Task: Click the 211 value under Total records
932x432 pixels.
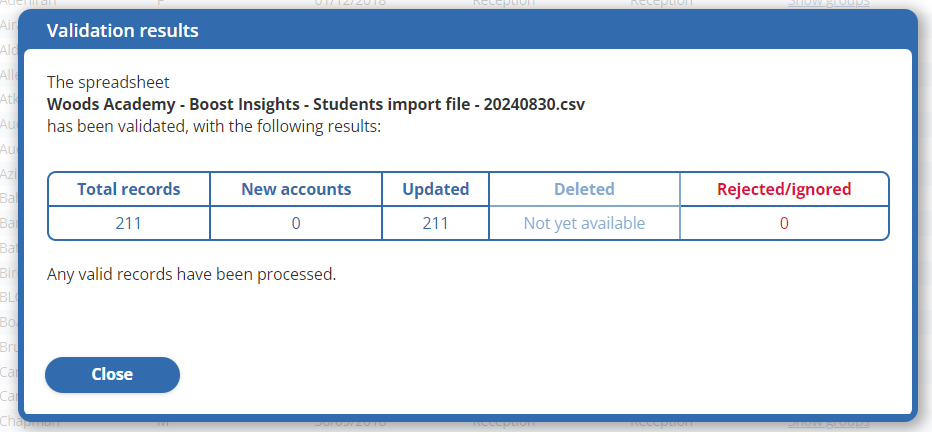Action: [x=129, y=223]
